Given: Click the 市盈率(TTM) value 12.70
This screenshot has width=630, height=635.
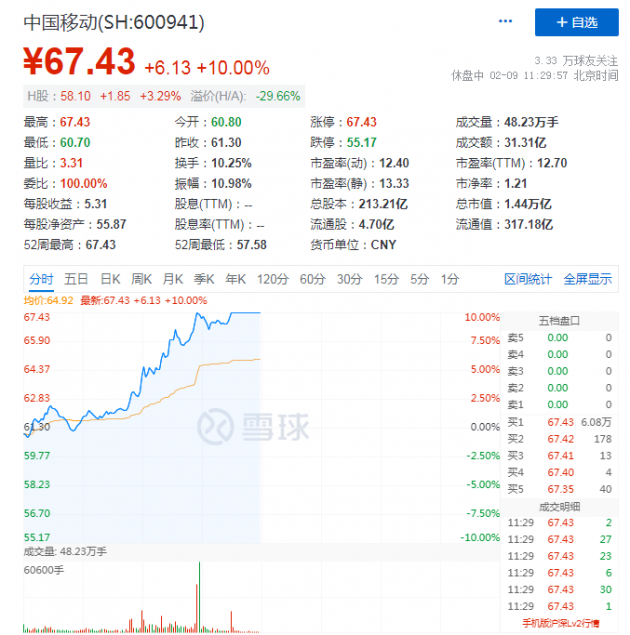Looking at the screenshot, I should 552,163.
